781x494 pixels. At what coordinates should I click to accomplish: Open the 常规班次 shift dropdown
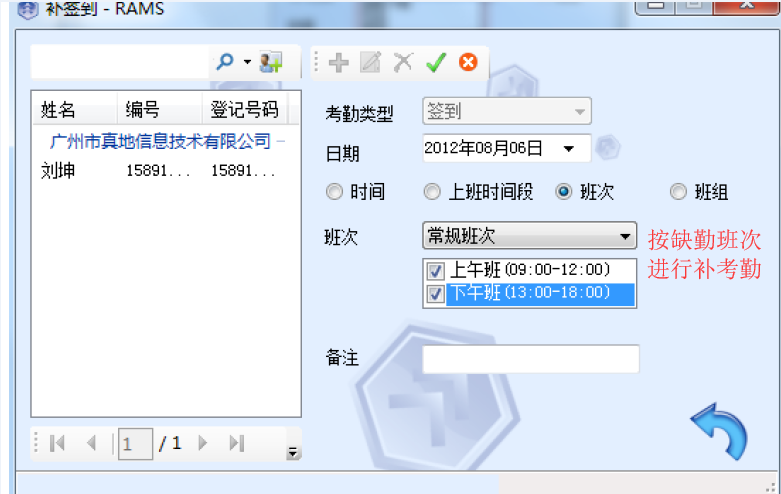[x=529, y=236]
